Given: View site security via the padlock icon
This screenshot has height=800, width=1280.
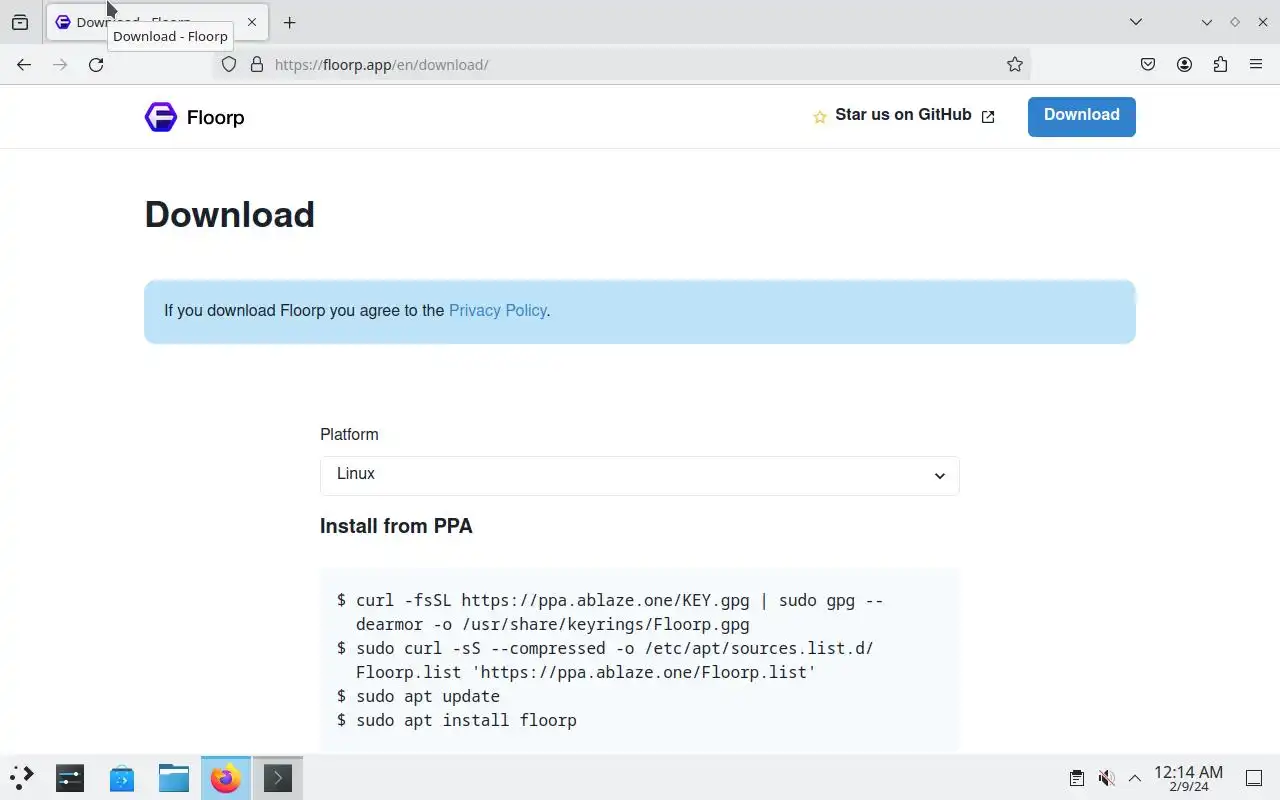Looking at the screenshot, I should [x=257, y=65].
